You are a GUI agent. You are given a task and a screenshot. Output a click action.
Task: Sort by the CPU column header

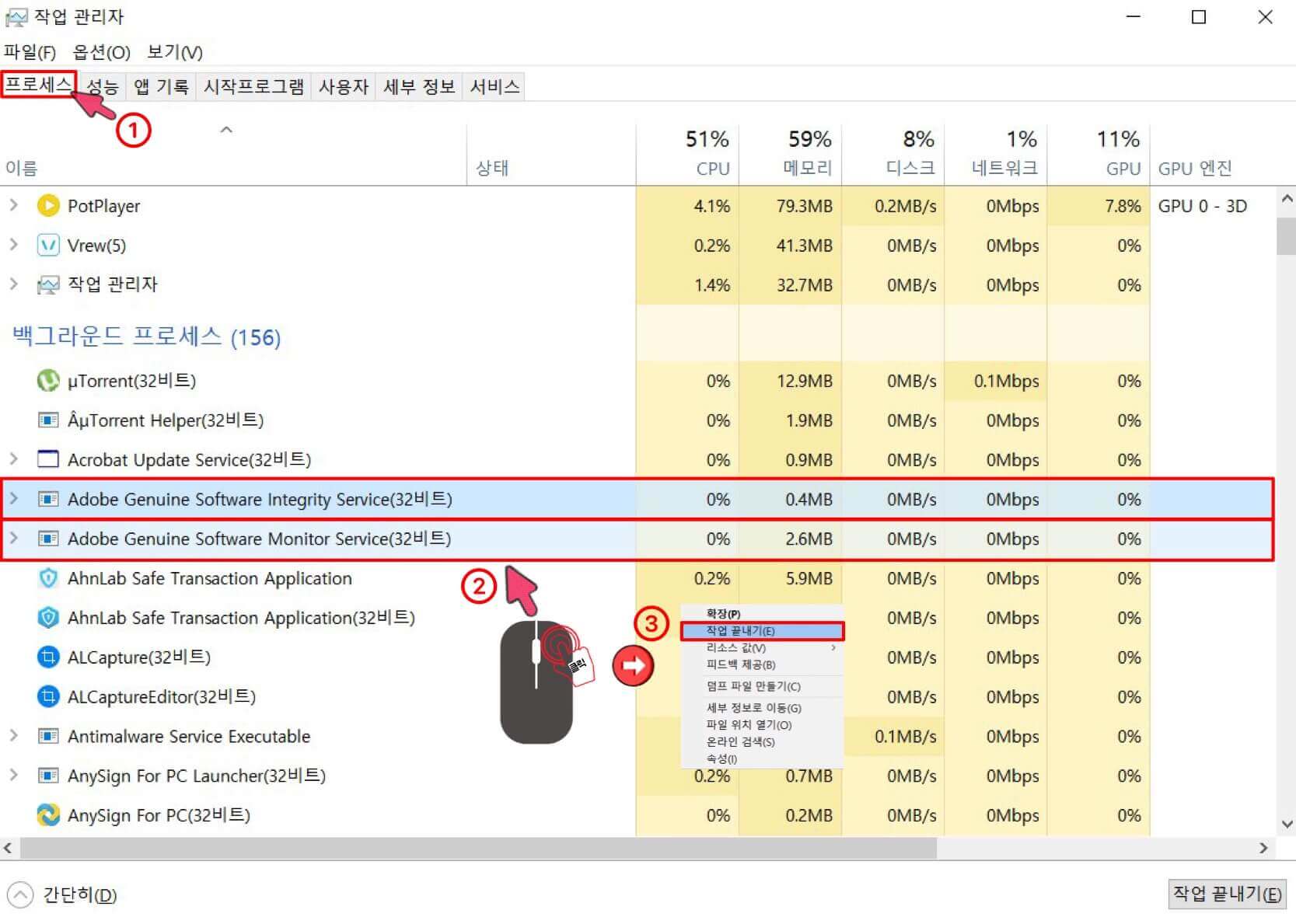[x=687, y=154]
